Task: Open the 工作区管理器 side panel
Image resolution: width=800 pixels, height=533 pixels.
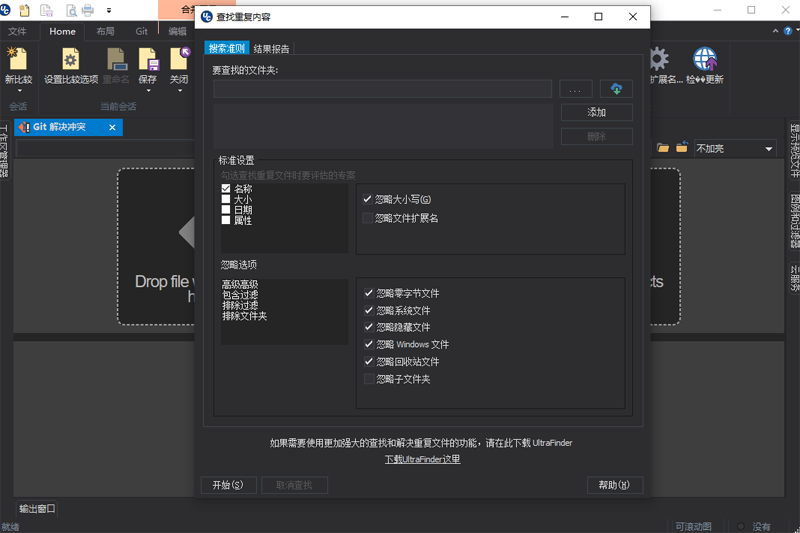Action: [4, 151]
